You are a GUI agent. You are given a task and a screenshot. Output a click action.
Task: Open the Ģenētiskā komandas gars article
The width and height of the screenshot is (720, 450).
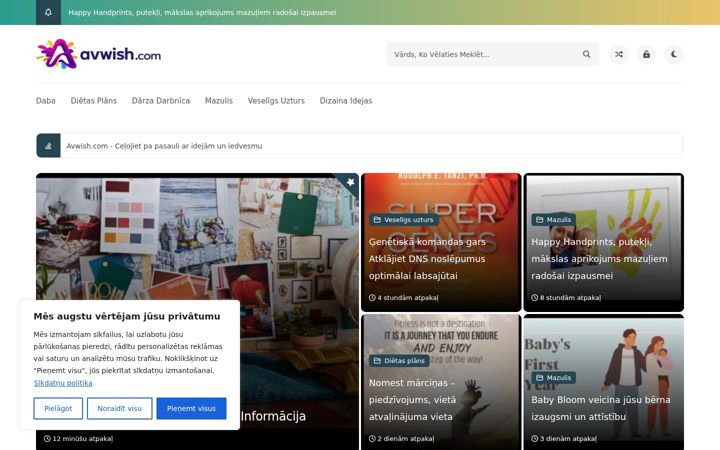(427, 259)
